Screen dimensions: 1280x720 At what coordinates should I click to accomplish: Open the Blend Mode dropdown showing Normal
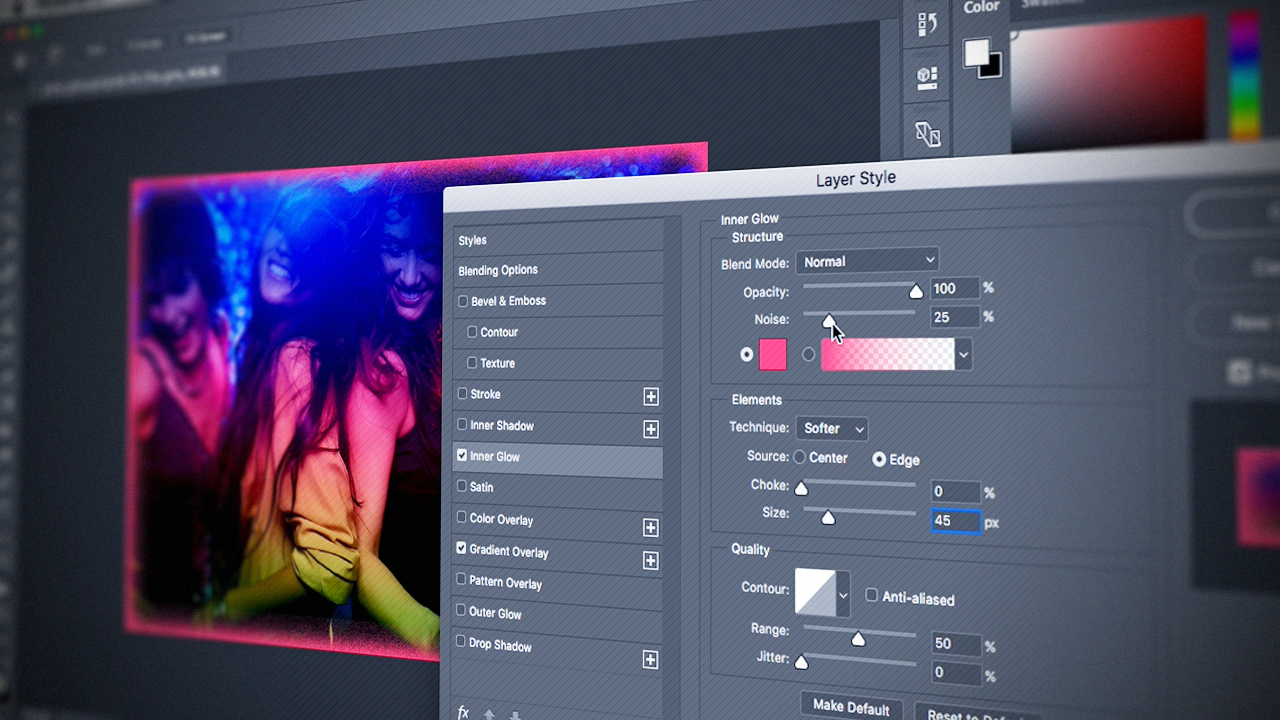[867, 261]
